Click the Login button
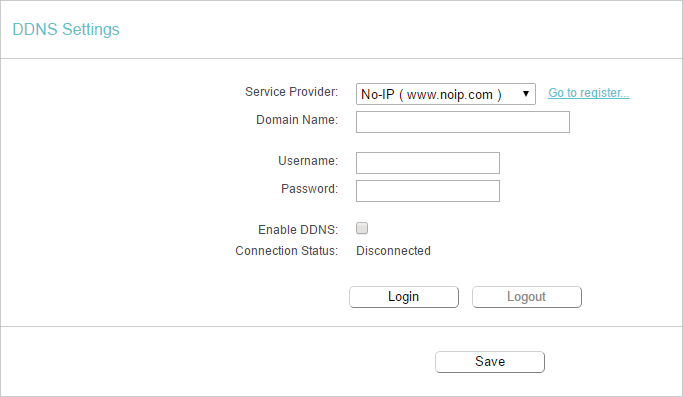 (404, 297)
